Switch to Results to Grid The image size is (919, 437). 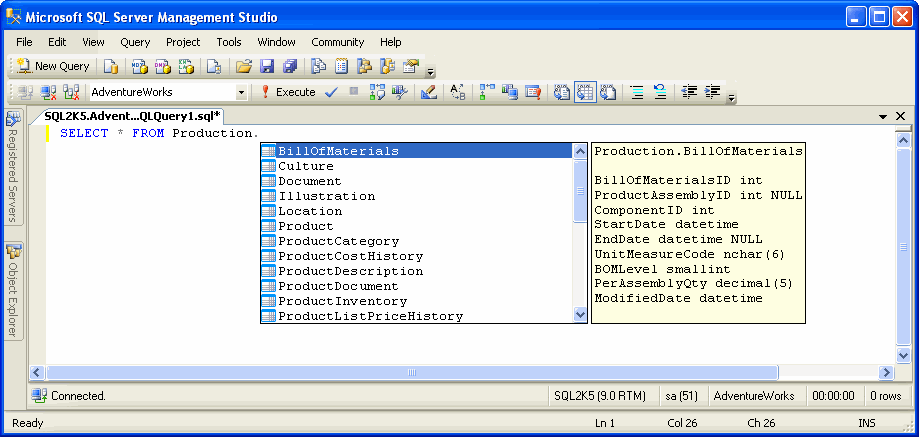point(585,92)
